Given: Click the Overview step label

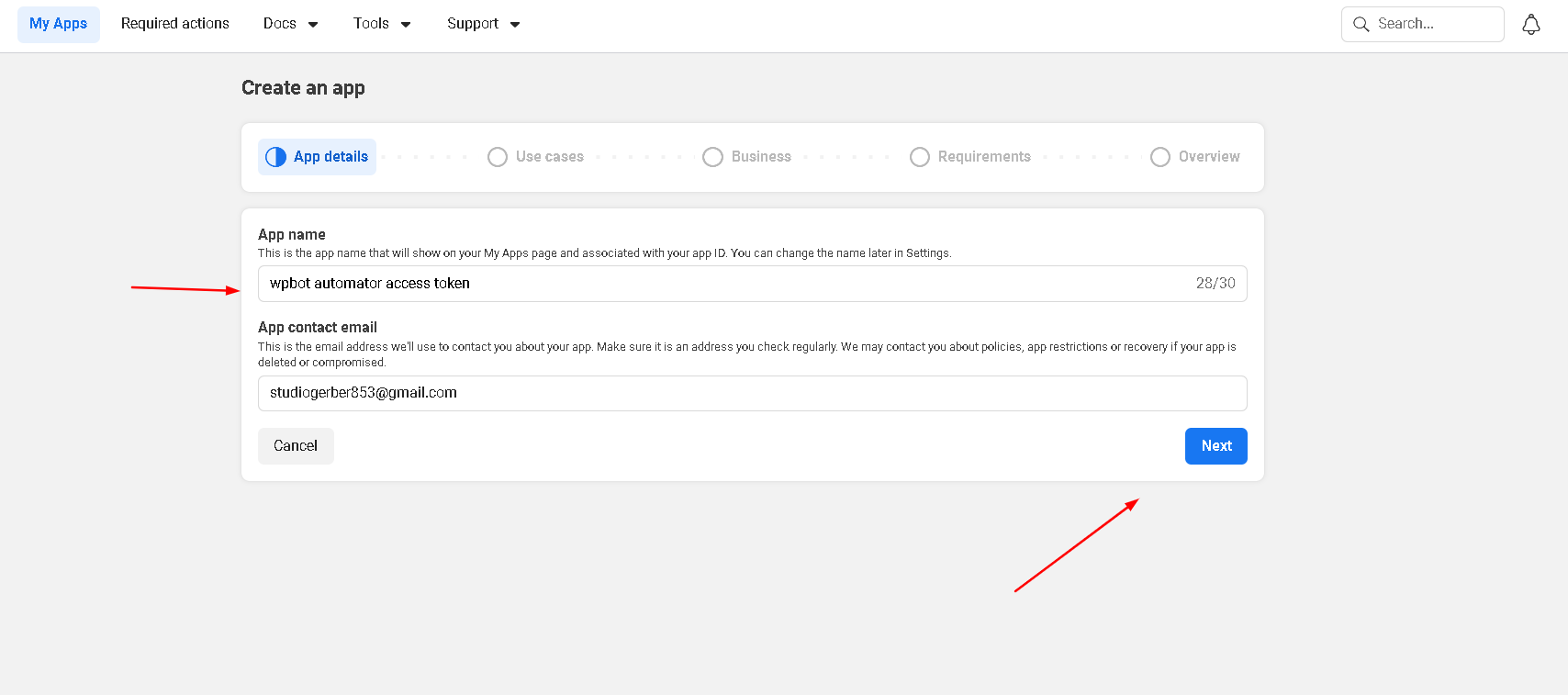Looking at the screenshot, I should pyautogui.click(x=1208, y=157).
